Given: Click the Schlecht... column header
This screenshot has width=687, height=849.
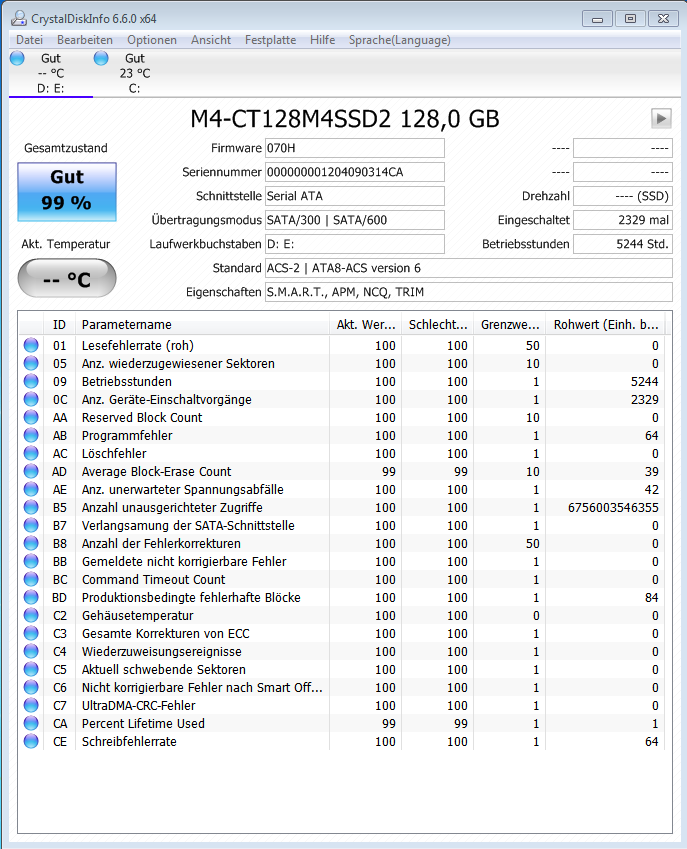Looking at the screenshot, I should click(x=437, y=324).
